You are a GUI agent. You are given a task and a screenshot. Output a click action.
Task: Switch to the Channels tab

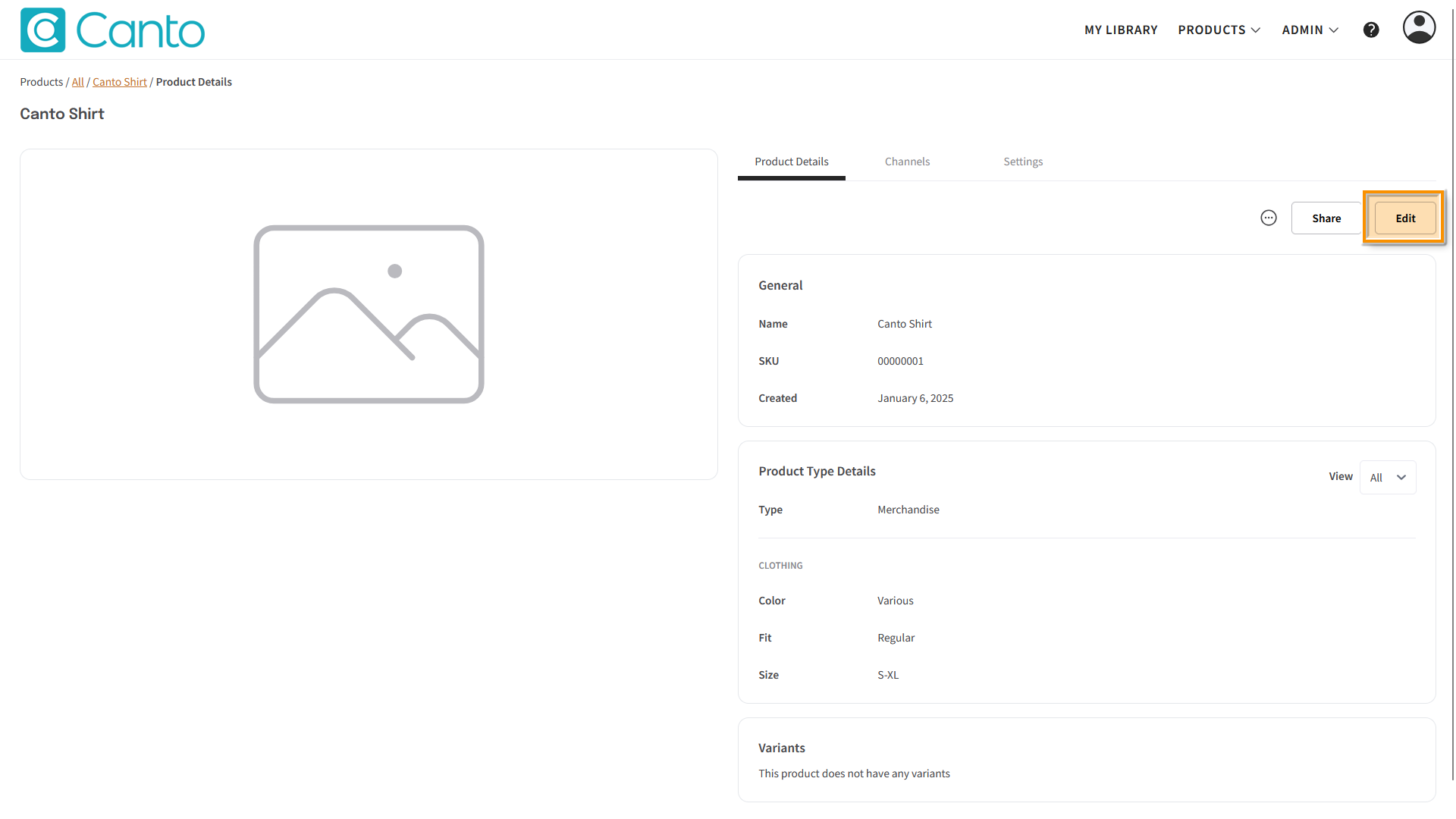coord(907,162)
